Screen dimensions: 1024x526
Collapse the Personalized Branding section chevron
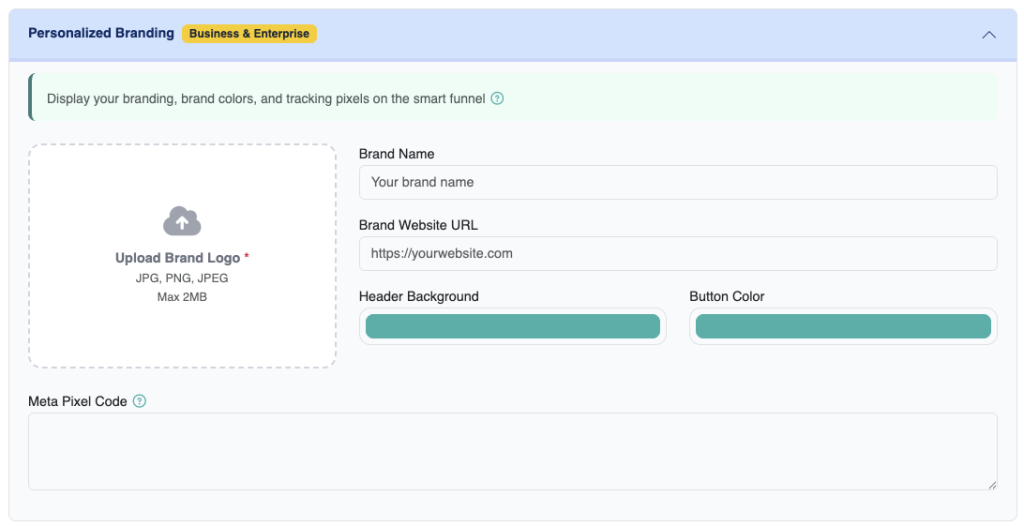(988, 34)
